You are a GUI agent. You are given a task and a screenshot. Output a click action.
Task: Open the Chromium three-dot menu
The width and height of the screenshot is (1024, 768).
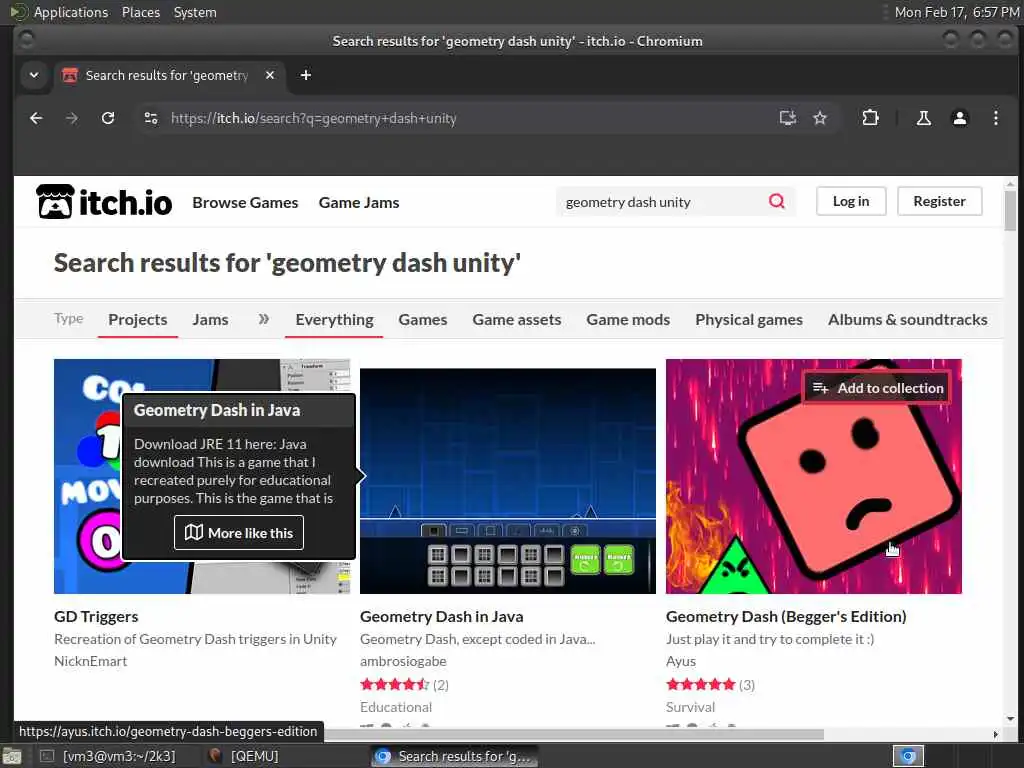click(x=995, y=118)
